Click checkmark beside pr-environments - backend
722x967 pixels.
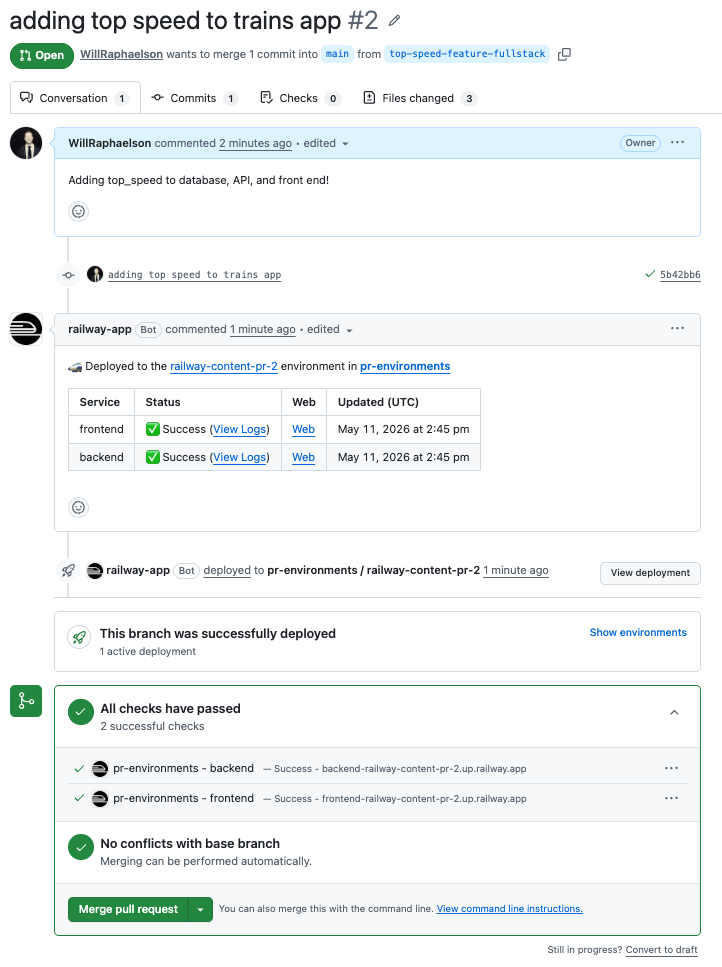tap(79, 768)
